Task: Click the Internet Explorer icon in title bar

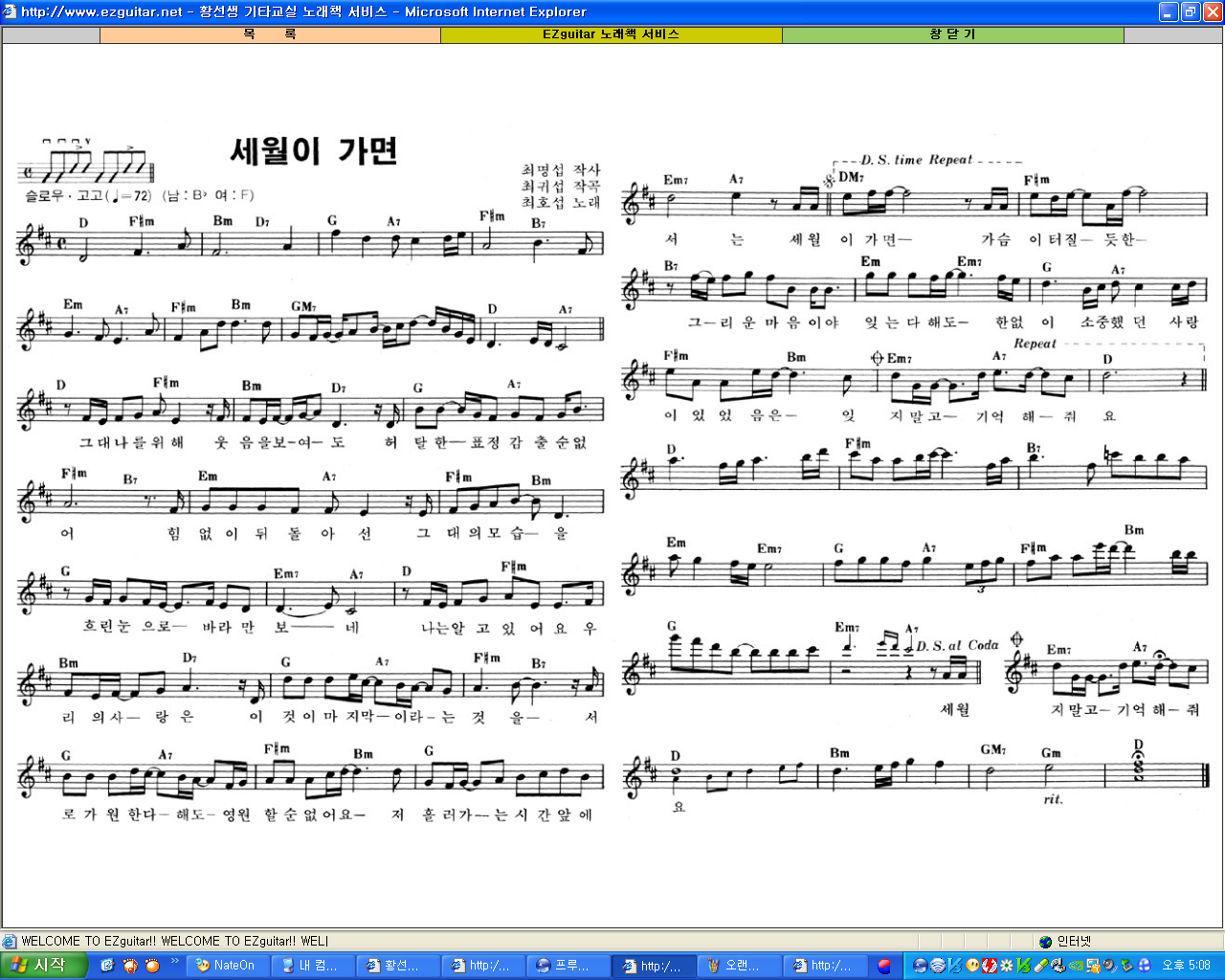Action: tap(10, 11)
